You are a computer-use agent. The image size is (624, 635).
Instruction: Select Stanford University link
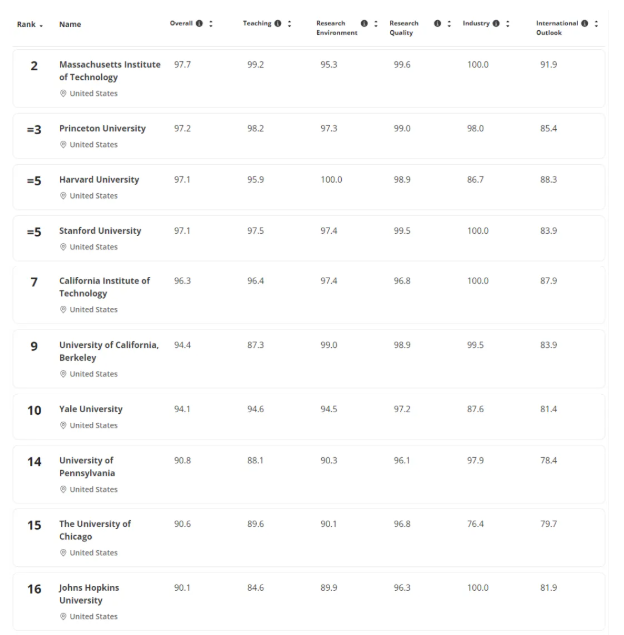[100, 231]
